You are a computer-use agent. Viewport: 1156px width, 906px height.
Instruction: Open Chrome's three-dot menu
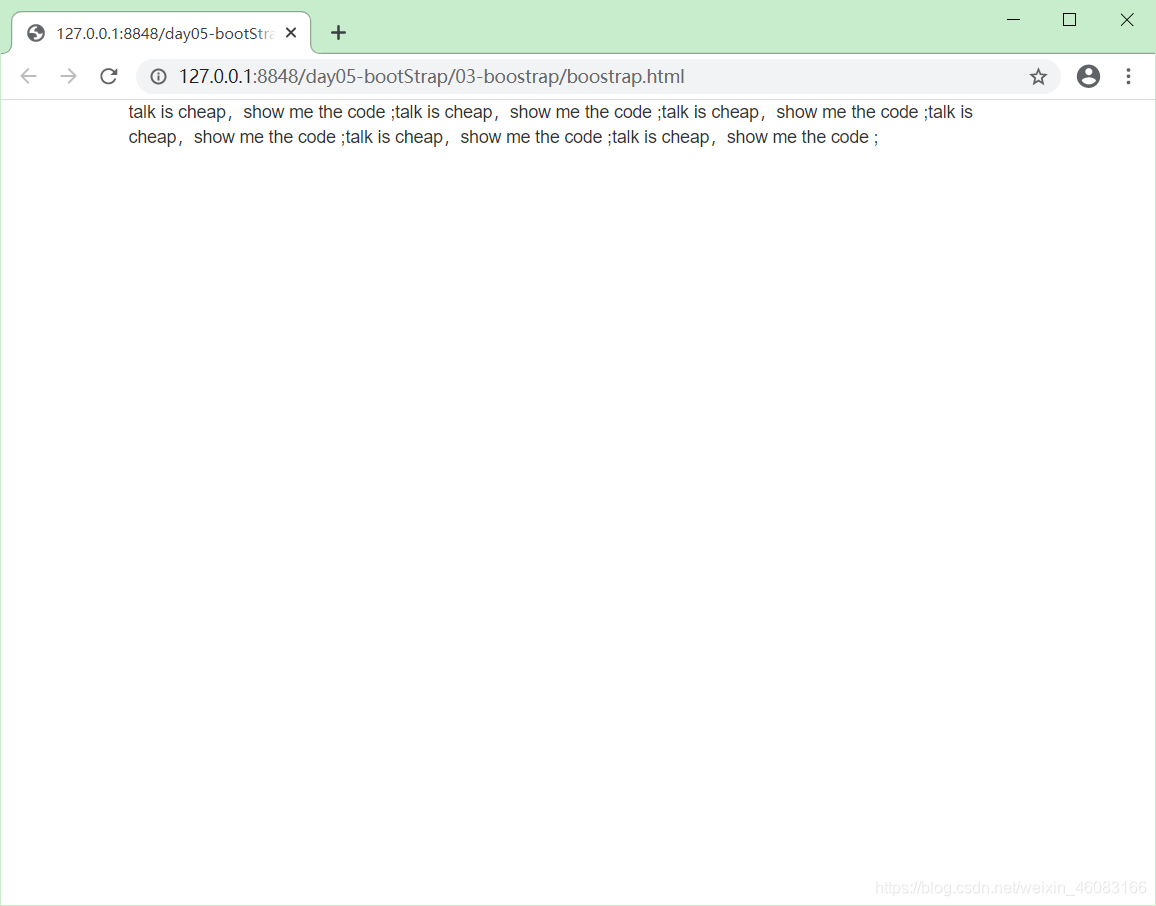coord(1128,77)
